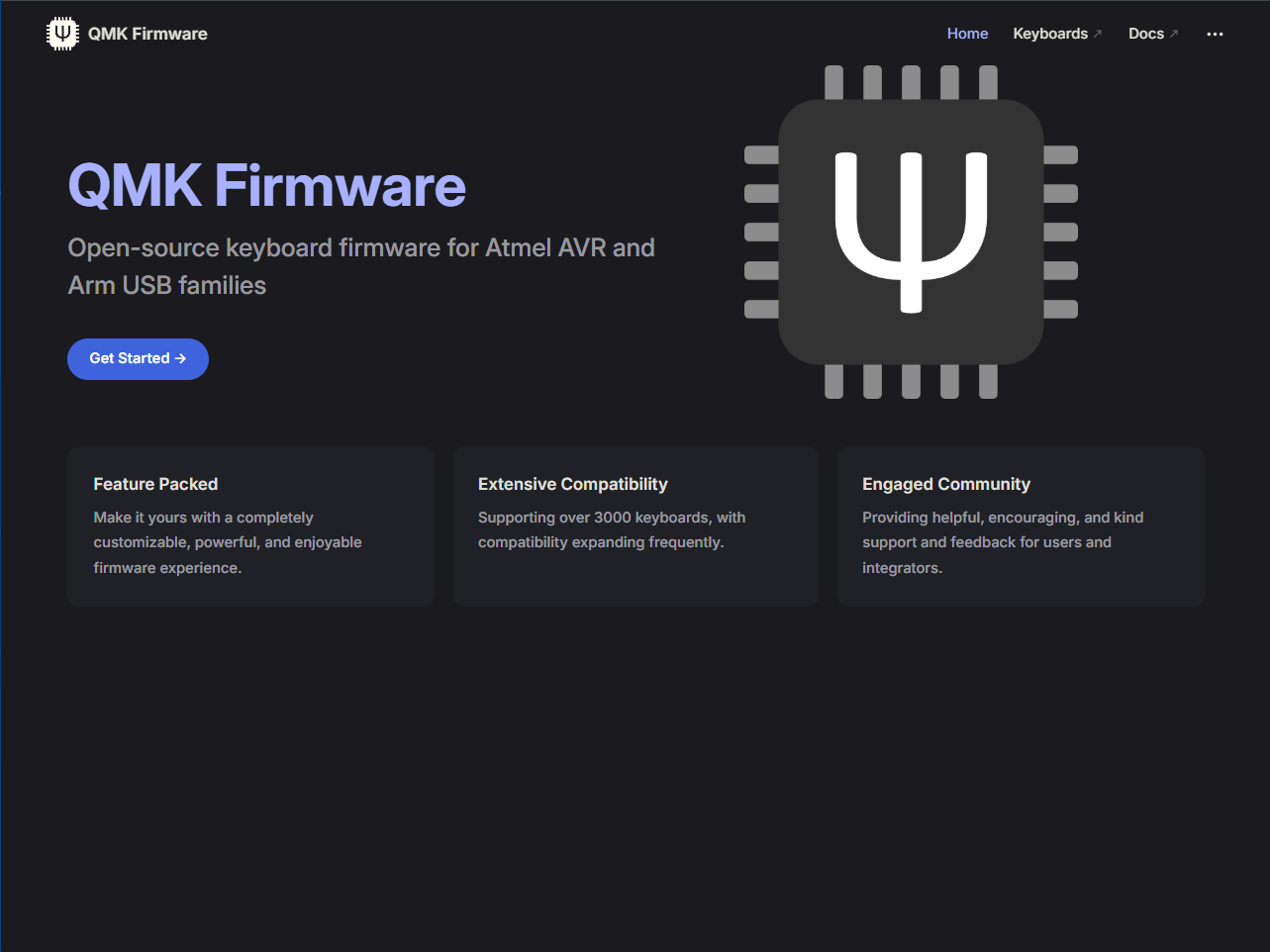Open the Docs external link
This screenshot has width=1270, height=952.
tap(1153, 34)
